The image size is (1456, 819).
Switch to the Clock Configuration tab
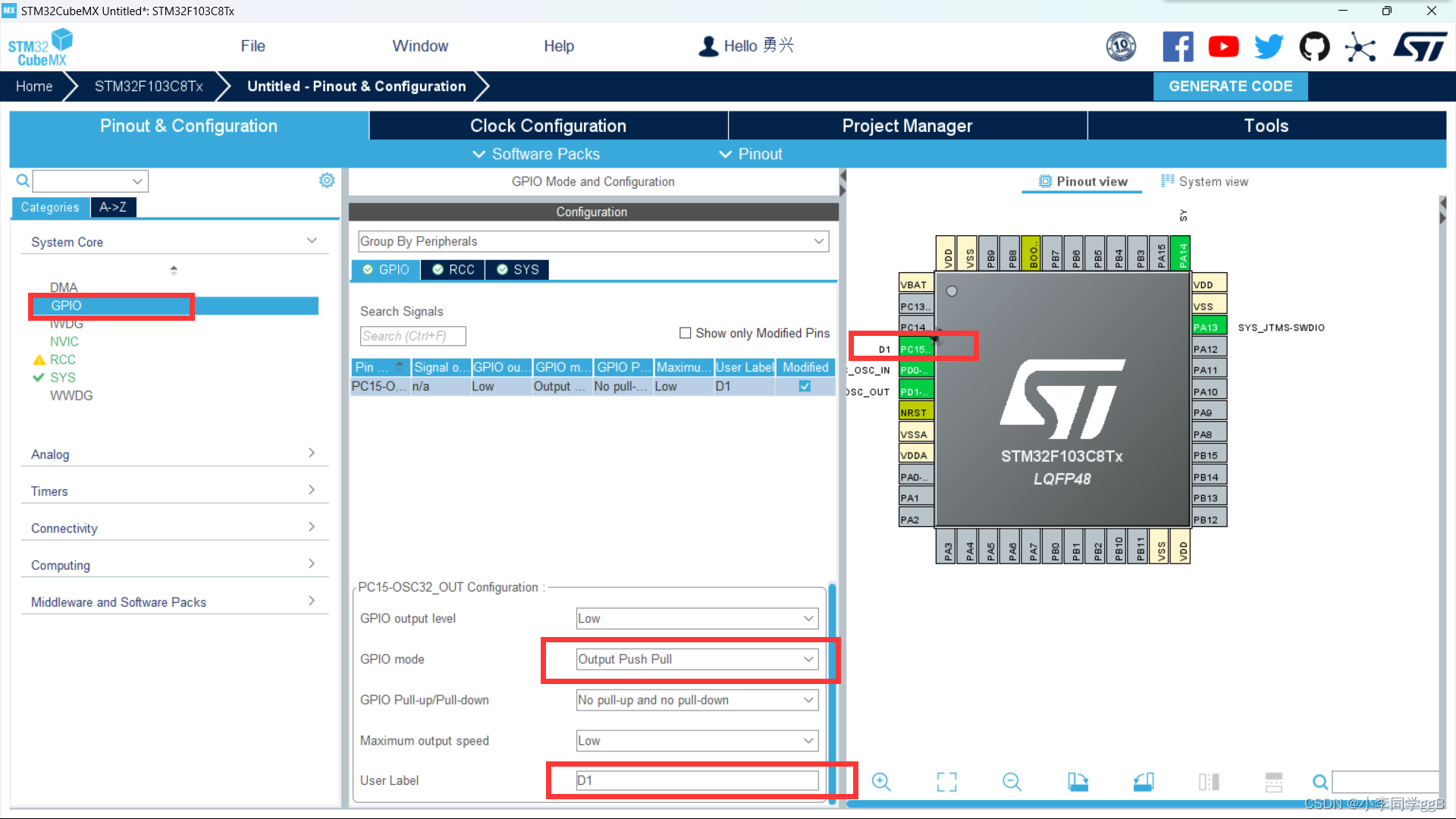[548, 125]
